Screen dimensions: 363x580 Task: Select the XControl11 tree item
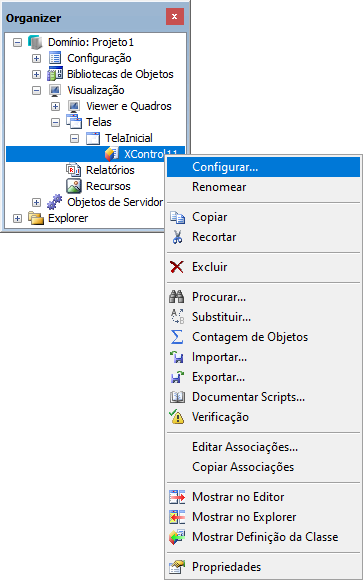click(95, 154)
